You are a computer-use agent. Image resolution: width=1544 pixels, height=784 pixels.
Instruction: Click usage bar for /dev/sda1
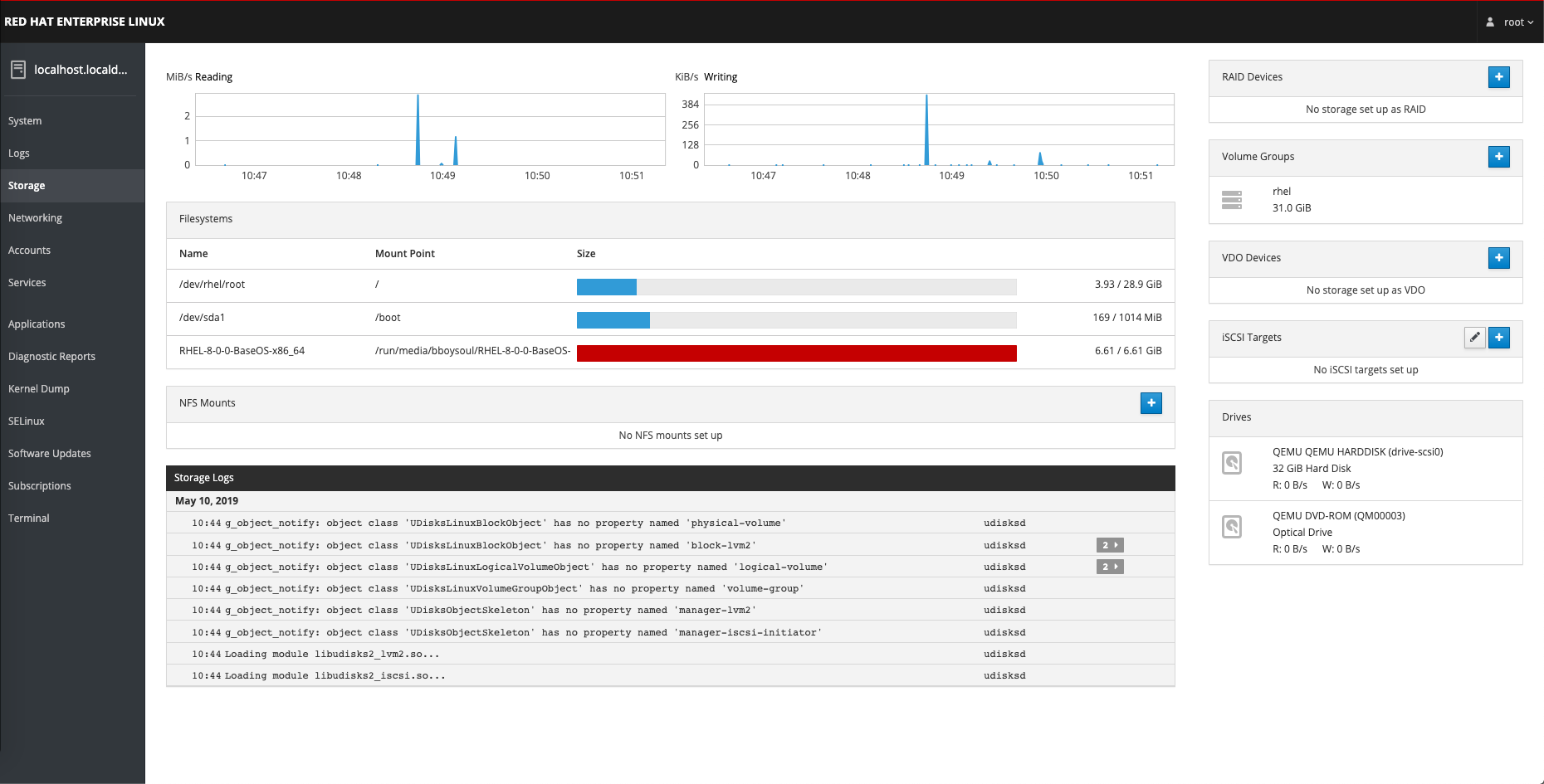point(796,320)
